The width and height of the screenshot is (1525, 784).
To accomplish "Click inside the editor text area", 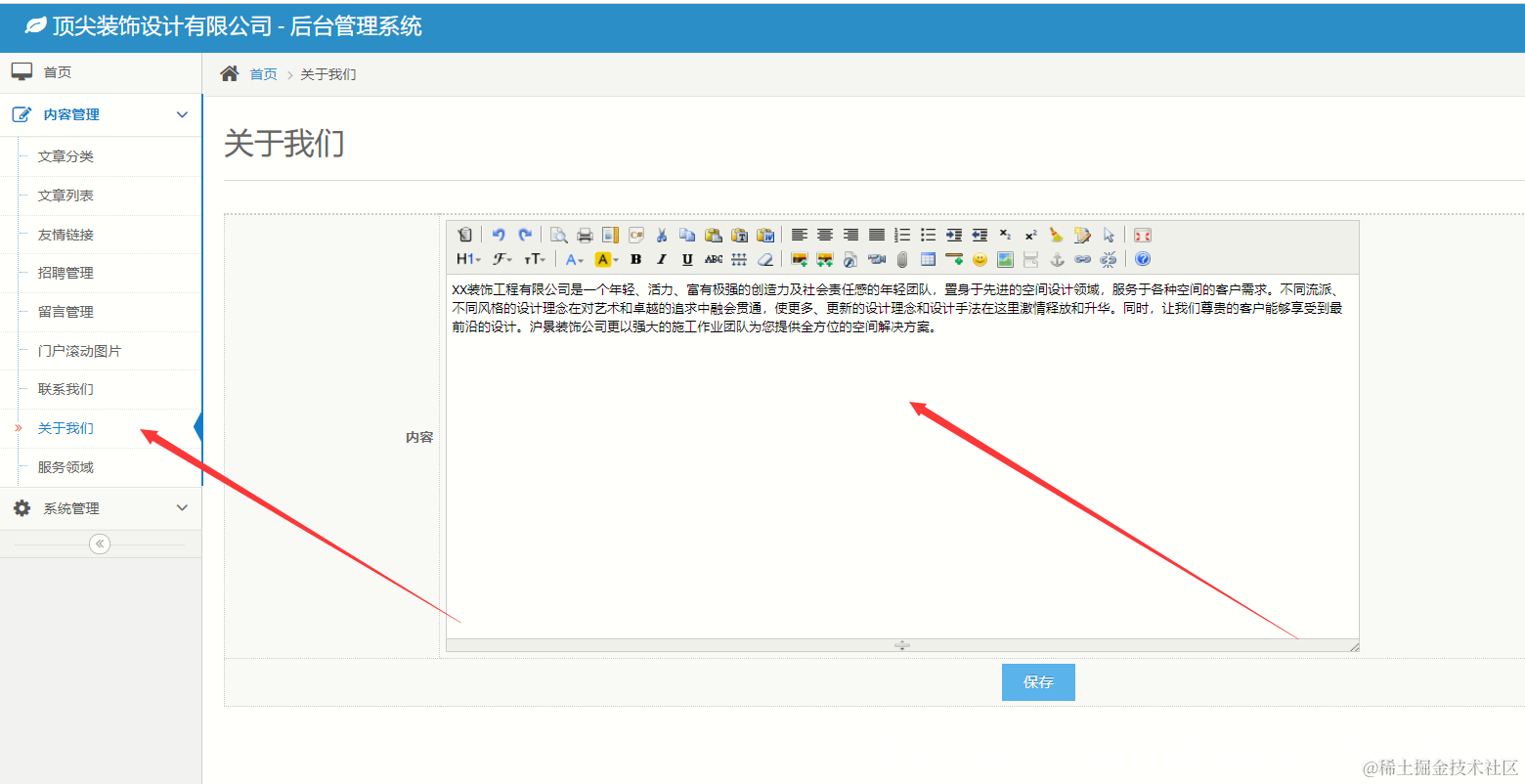I will (902, 457).
